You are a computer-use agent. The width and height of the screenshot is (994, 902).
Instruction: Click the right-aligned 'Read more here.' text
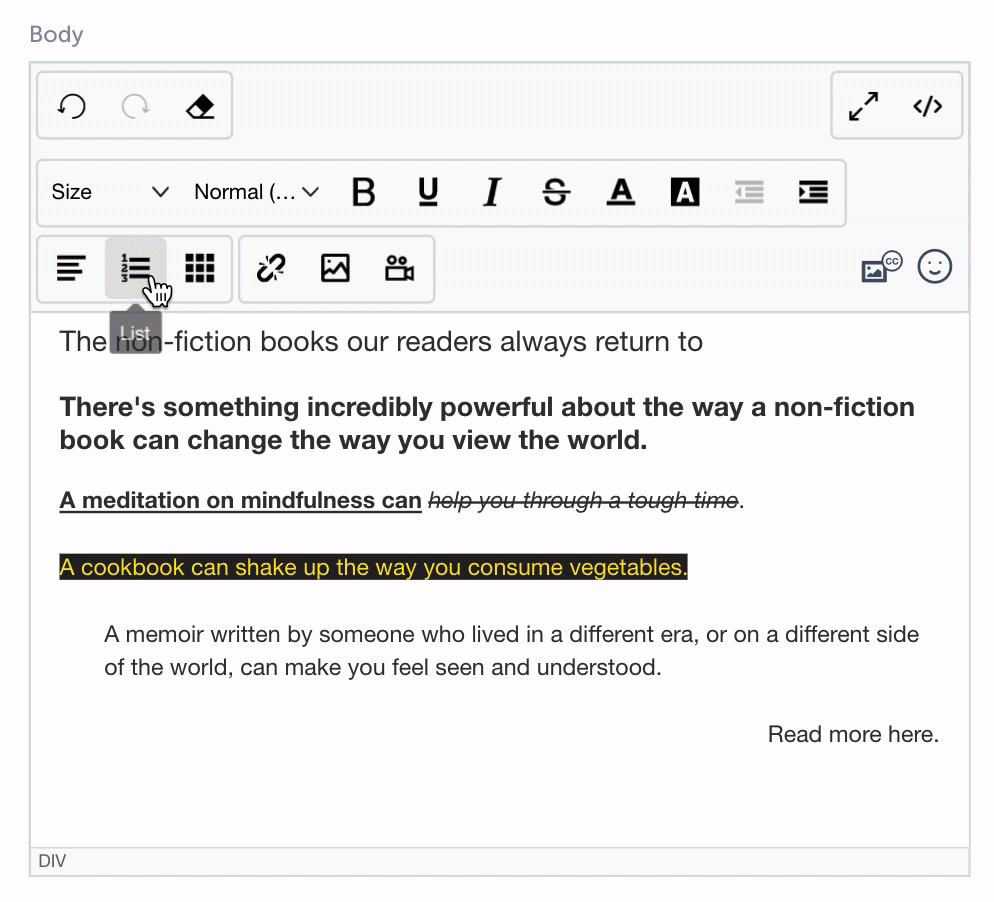pyautogui.click(x=853, y=734)
